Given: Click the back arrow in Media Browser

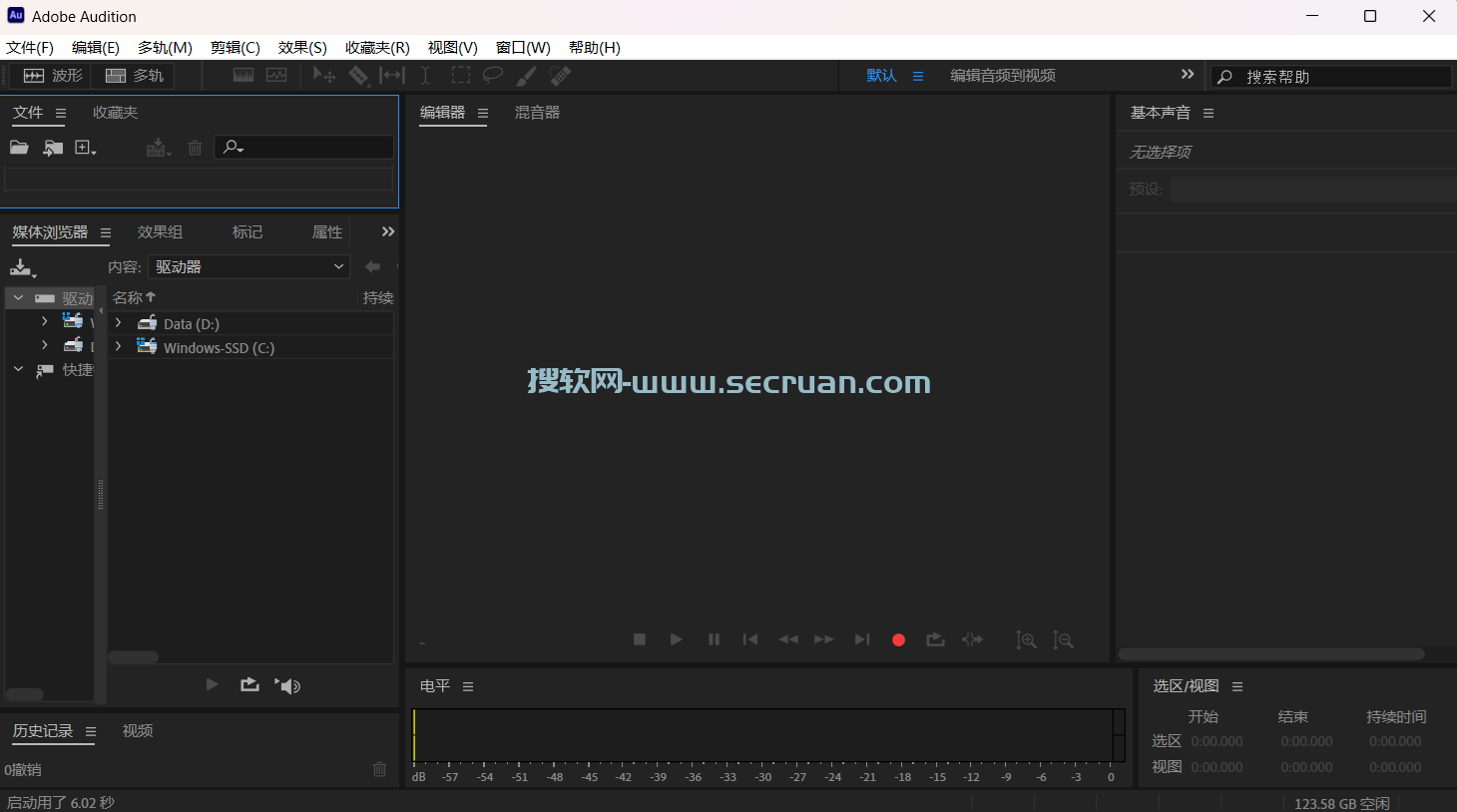Looking at the screenshot, I should pos(372,266).
